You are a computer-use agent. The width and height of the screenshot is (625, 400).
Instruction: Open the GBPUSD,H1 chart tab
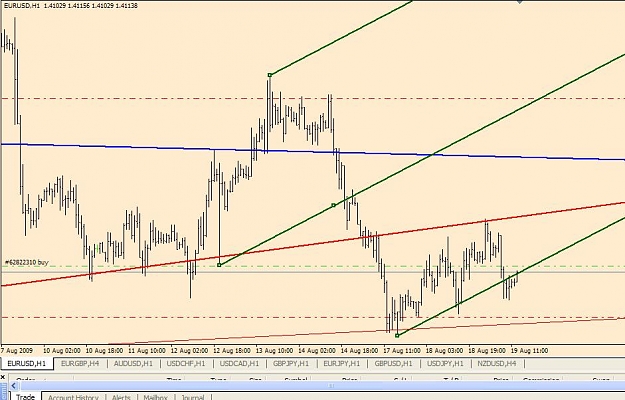[x=393, y=363]
